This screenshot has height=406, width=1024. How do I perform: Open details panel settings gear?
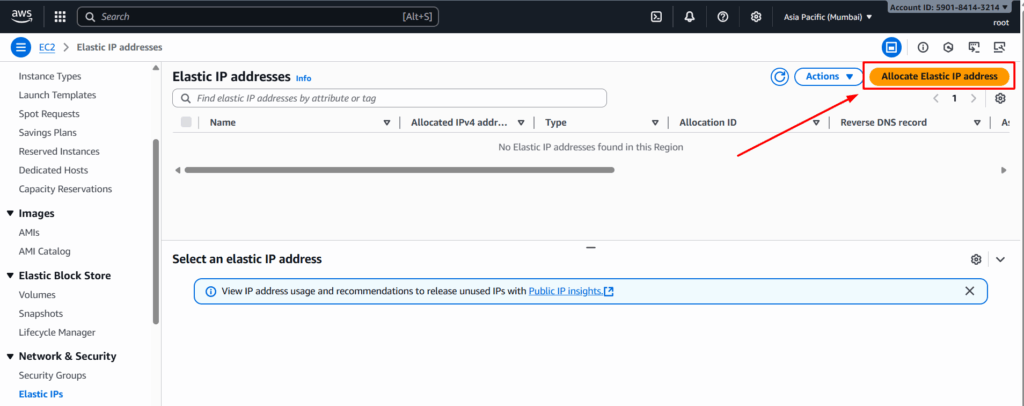coord(976,259)
